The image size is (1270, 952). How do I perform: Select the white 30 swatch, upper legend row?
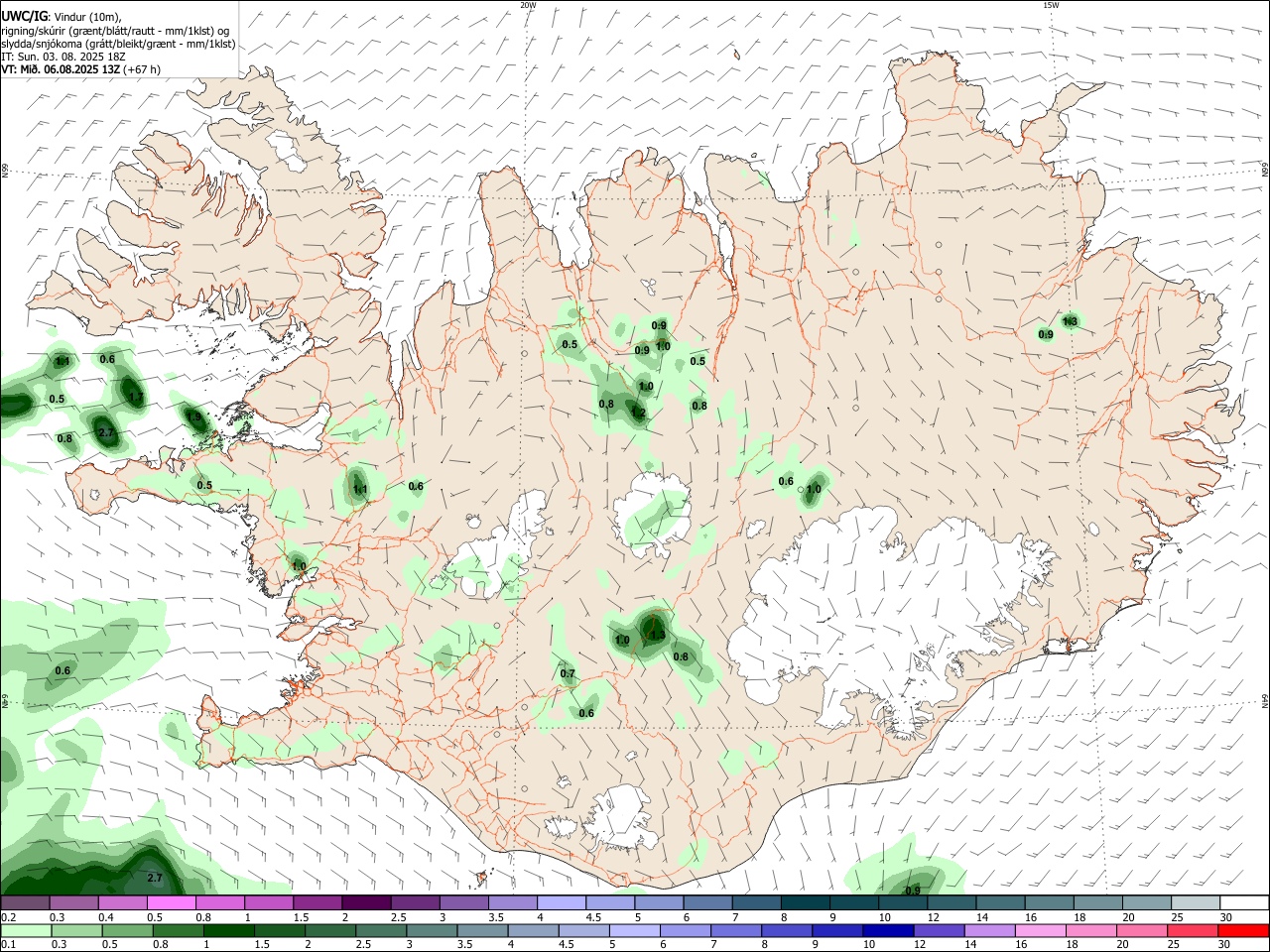[x=1242, y=903]
